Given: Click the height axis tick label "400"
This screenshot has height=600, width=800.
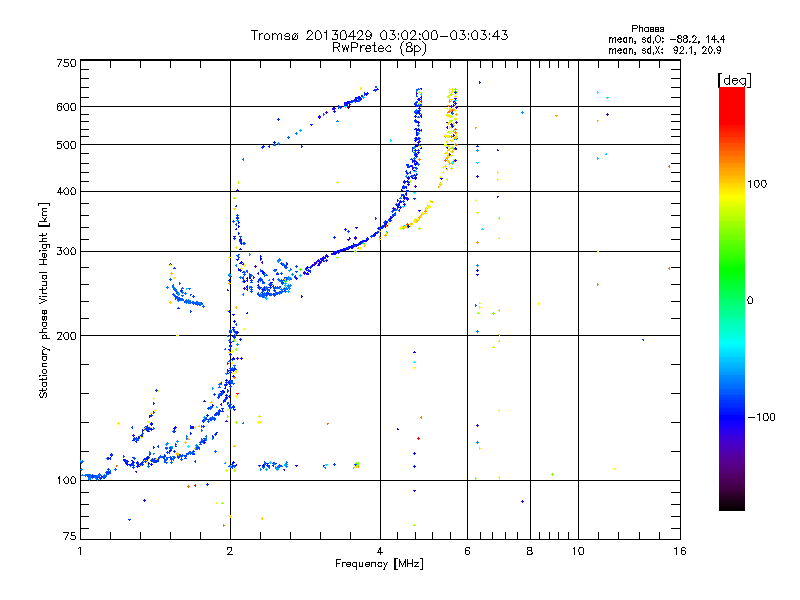Looking at the screenshot, I should (x=66, y=191).
